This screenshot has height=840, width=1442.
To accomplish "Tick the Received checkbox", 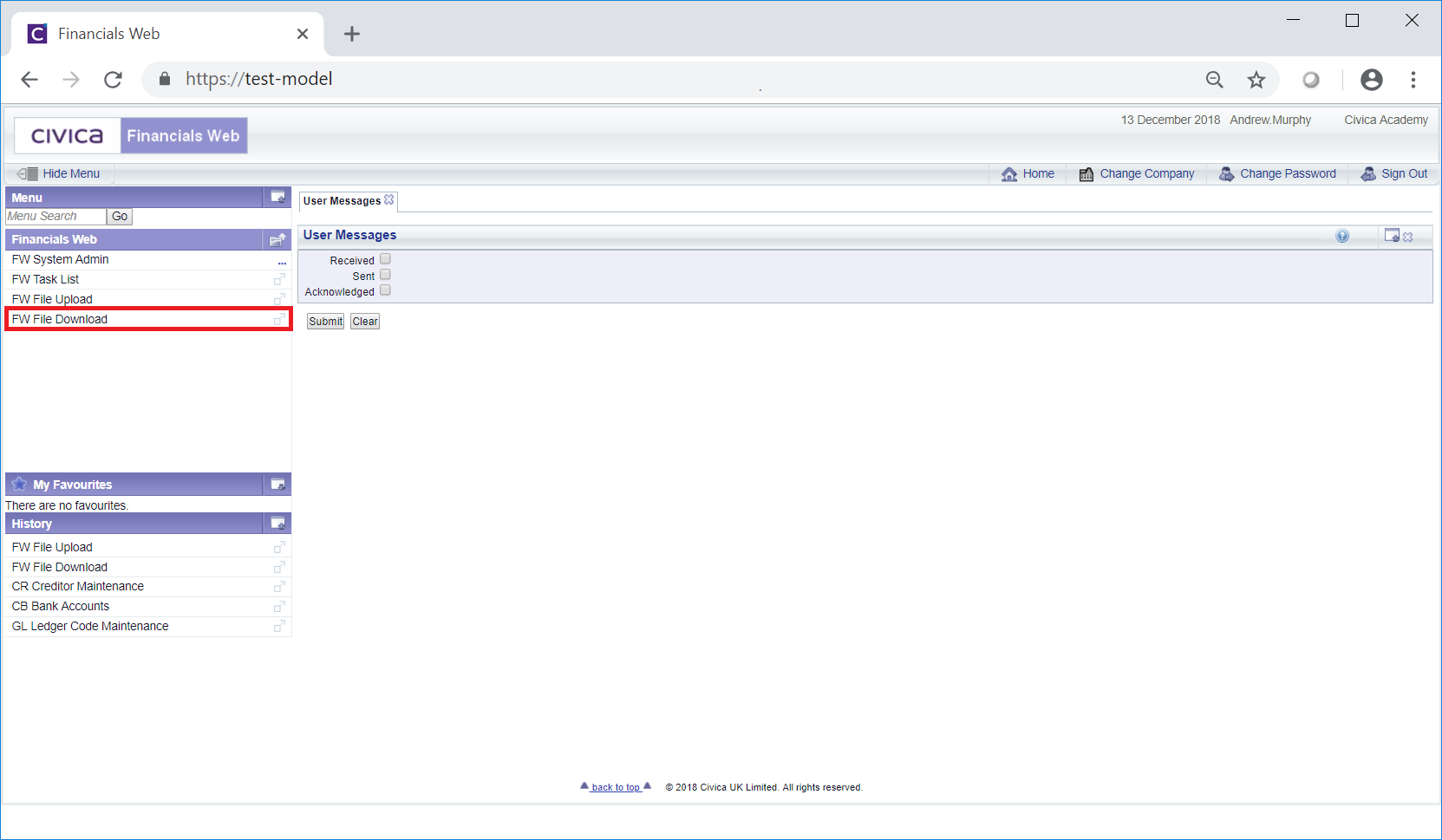I will point(385,259).
